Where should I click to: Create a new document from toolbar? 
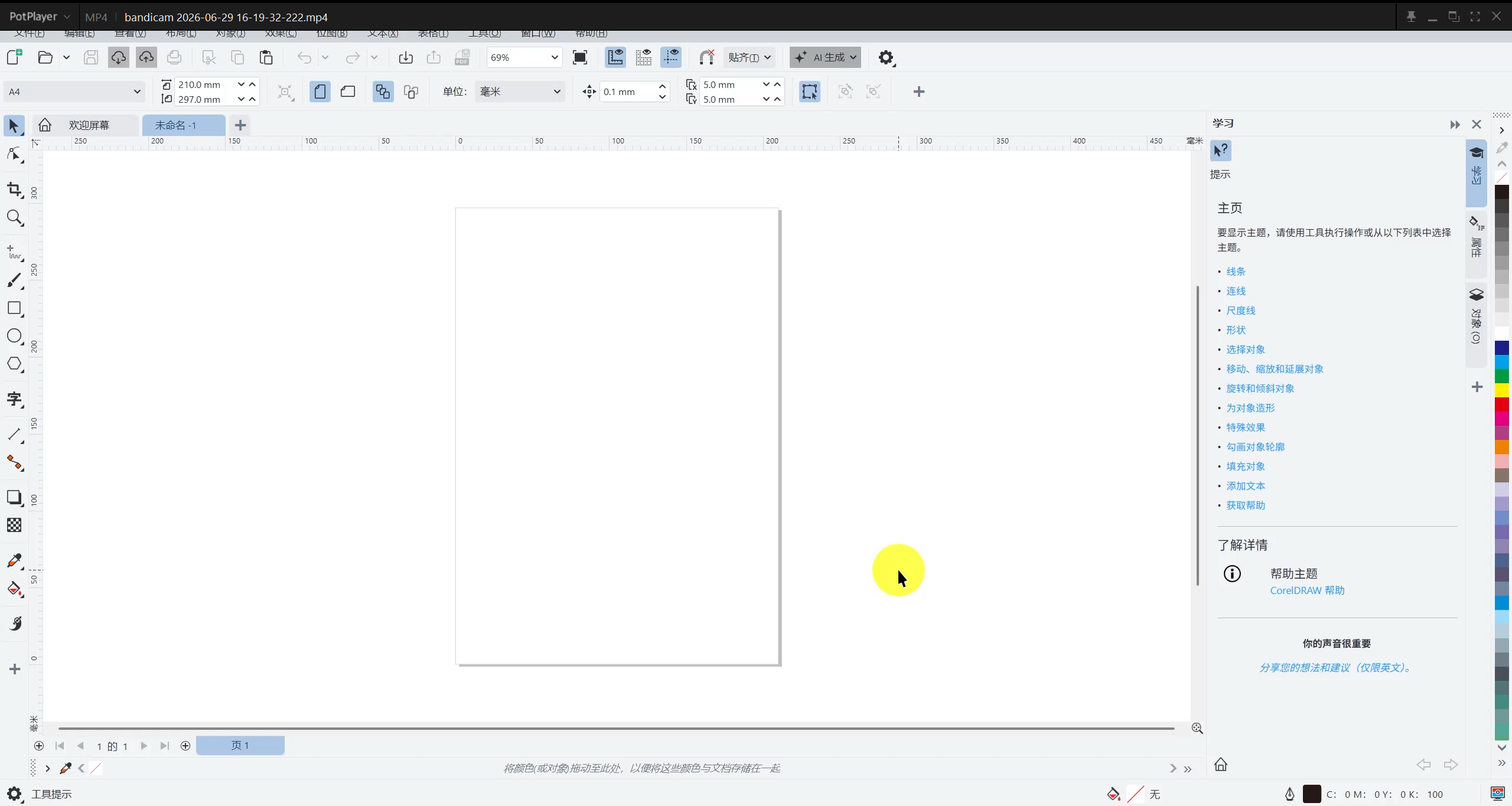coord(14,57)
